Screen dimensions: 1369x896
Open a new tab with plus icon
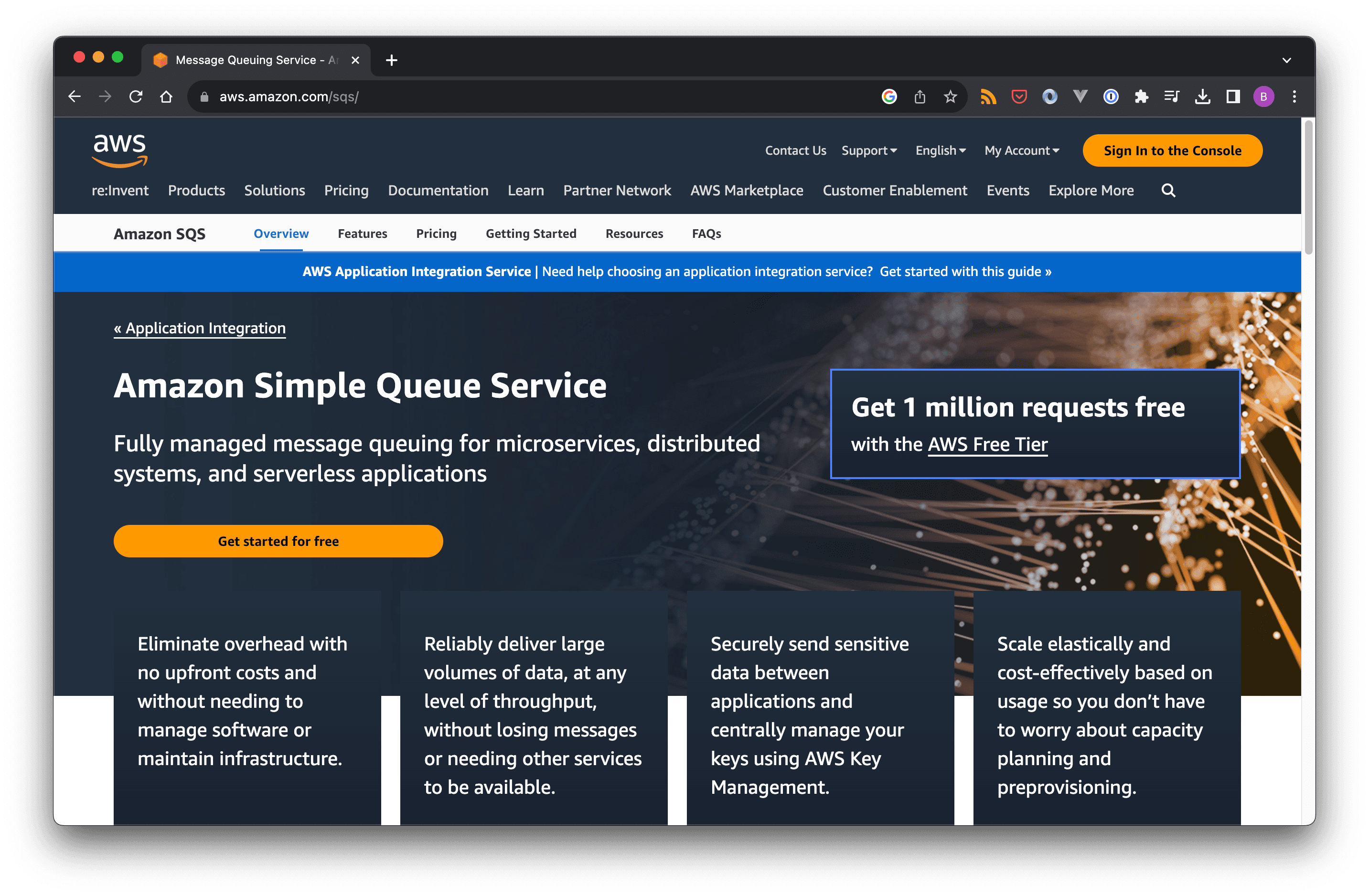coord(391,60)
